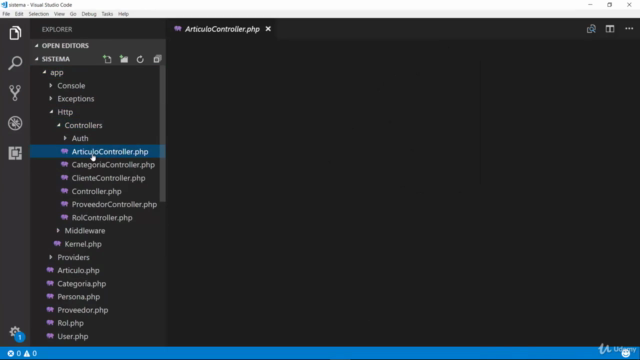Click the Open Changes icon in editor title
The width and height of the screenshot is (640, 360).
[591, 29]
